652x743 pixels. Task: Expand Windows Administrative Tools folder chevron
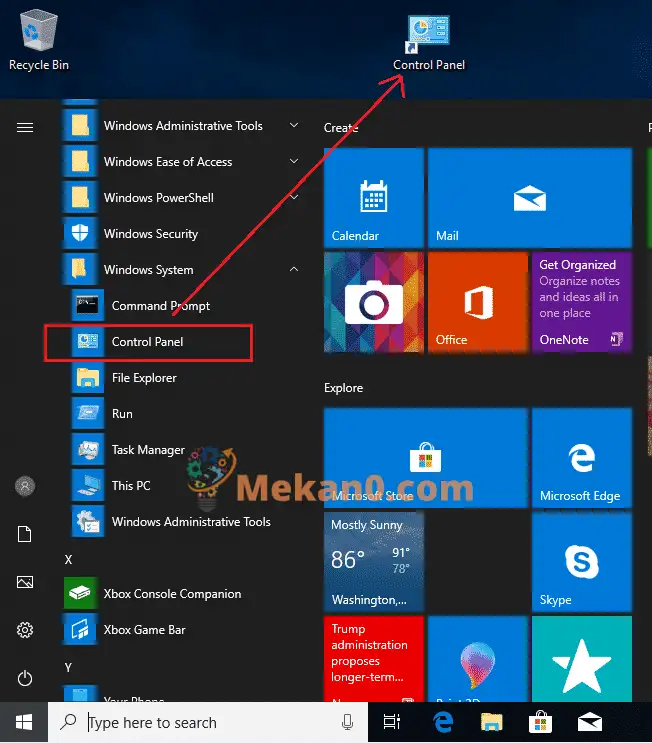coord(294,125)
